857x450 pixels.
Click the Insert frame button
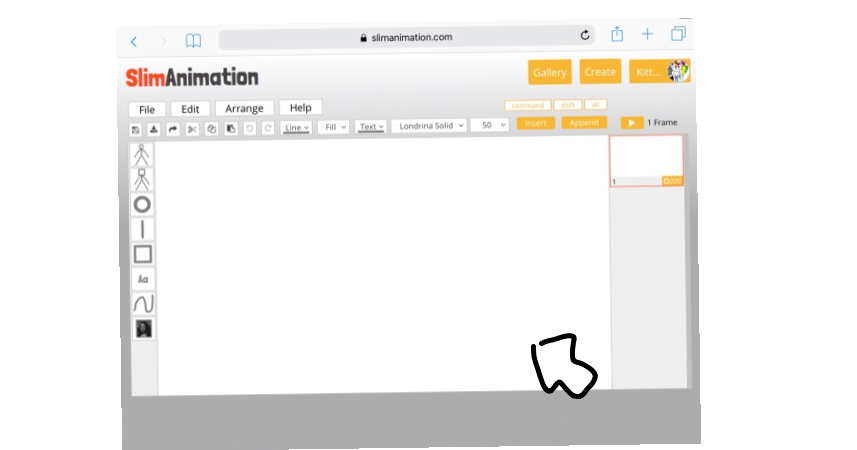coord(536,123)
